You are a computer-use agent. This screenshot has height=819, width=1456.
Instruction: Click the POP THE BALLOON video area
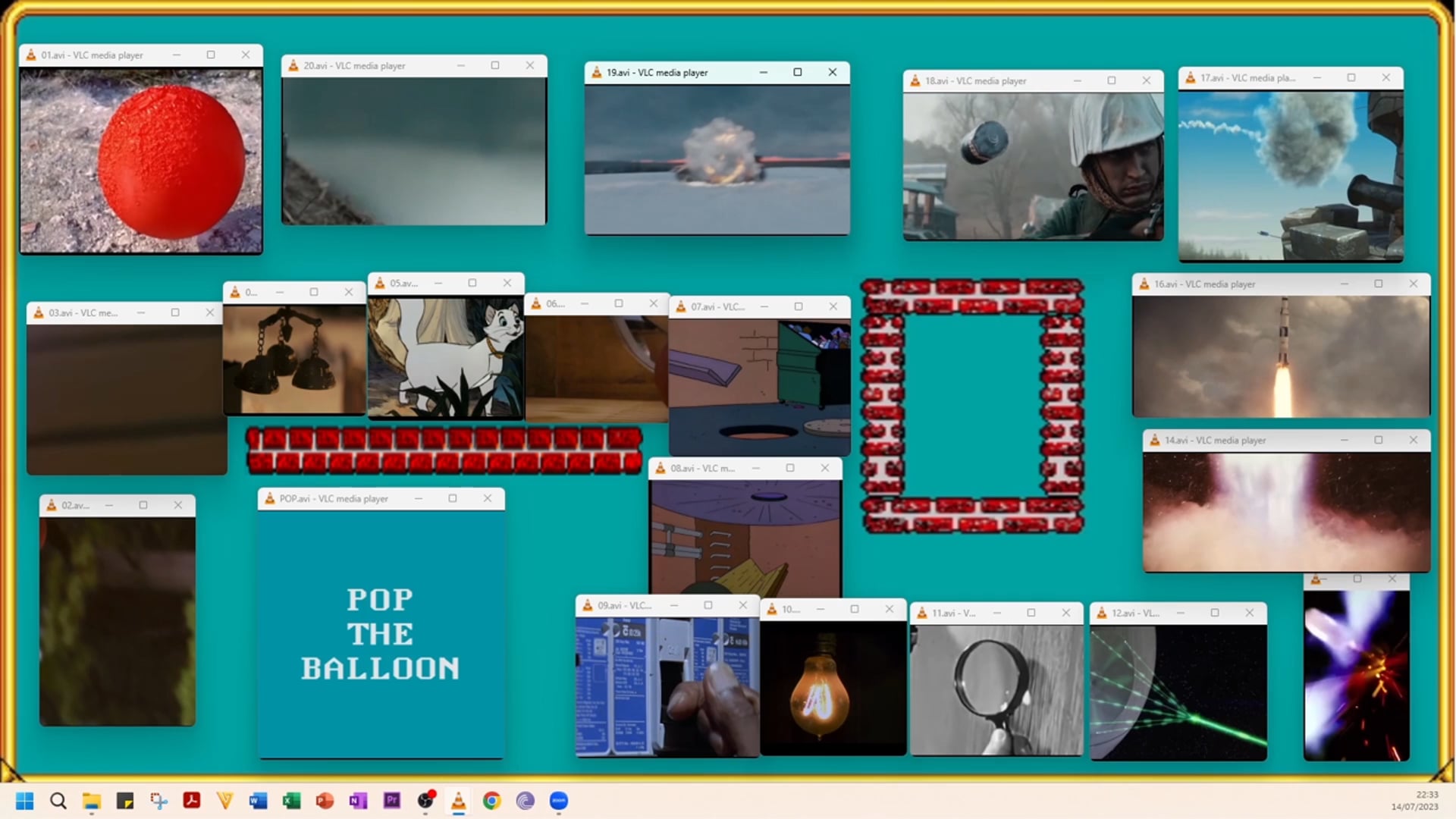(x=381, y=634)
